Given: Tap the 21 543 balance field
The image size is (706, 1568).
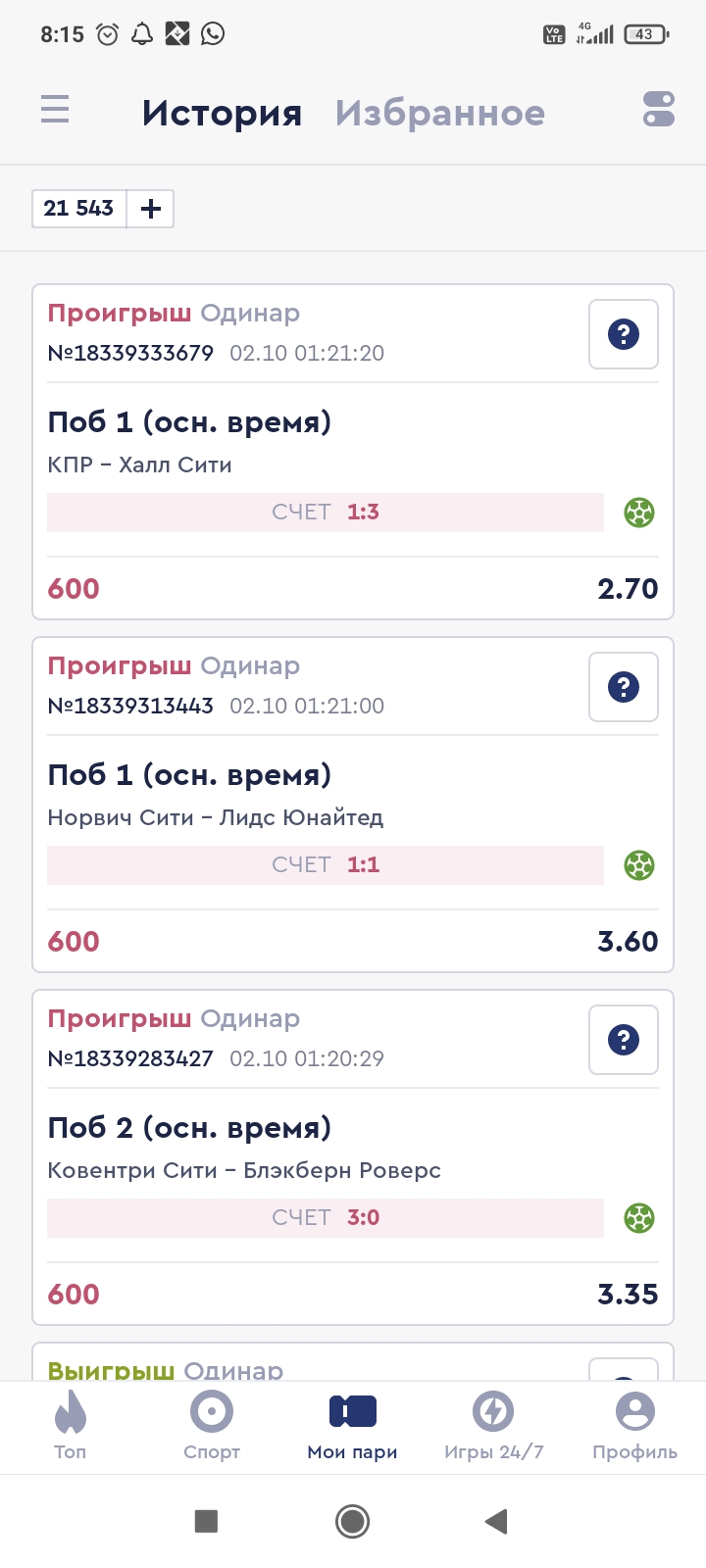Looking at the screenshot, I should tap(79, 209).
